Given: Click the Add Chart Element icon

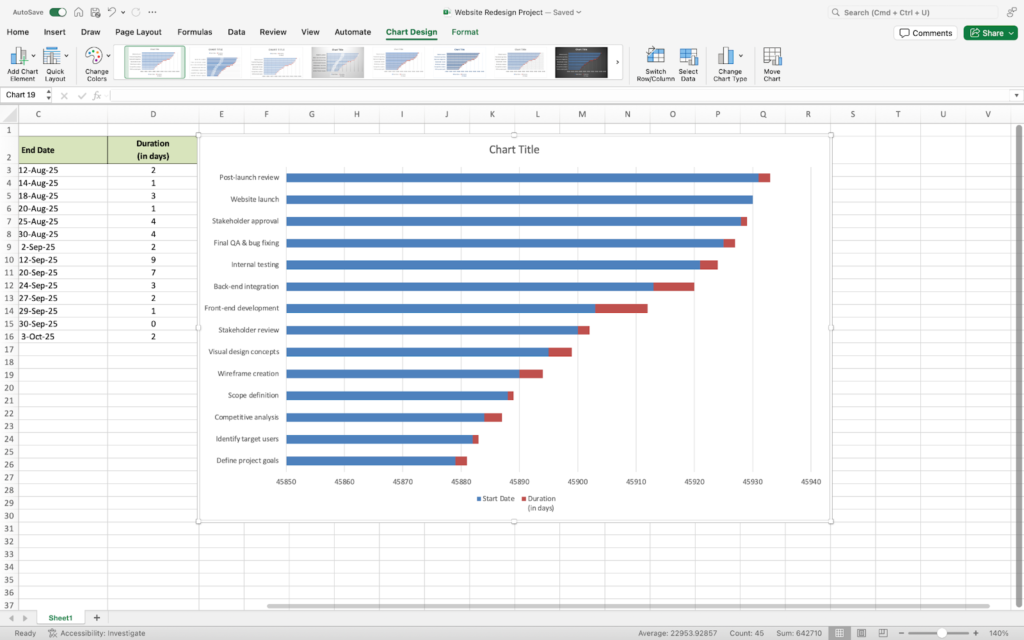Looking at the screenshot, I should 20,57.
